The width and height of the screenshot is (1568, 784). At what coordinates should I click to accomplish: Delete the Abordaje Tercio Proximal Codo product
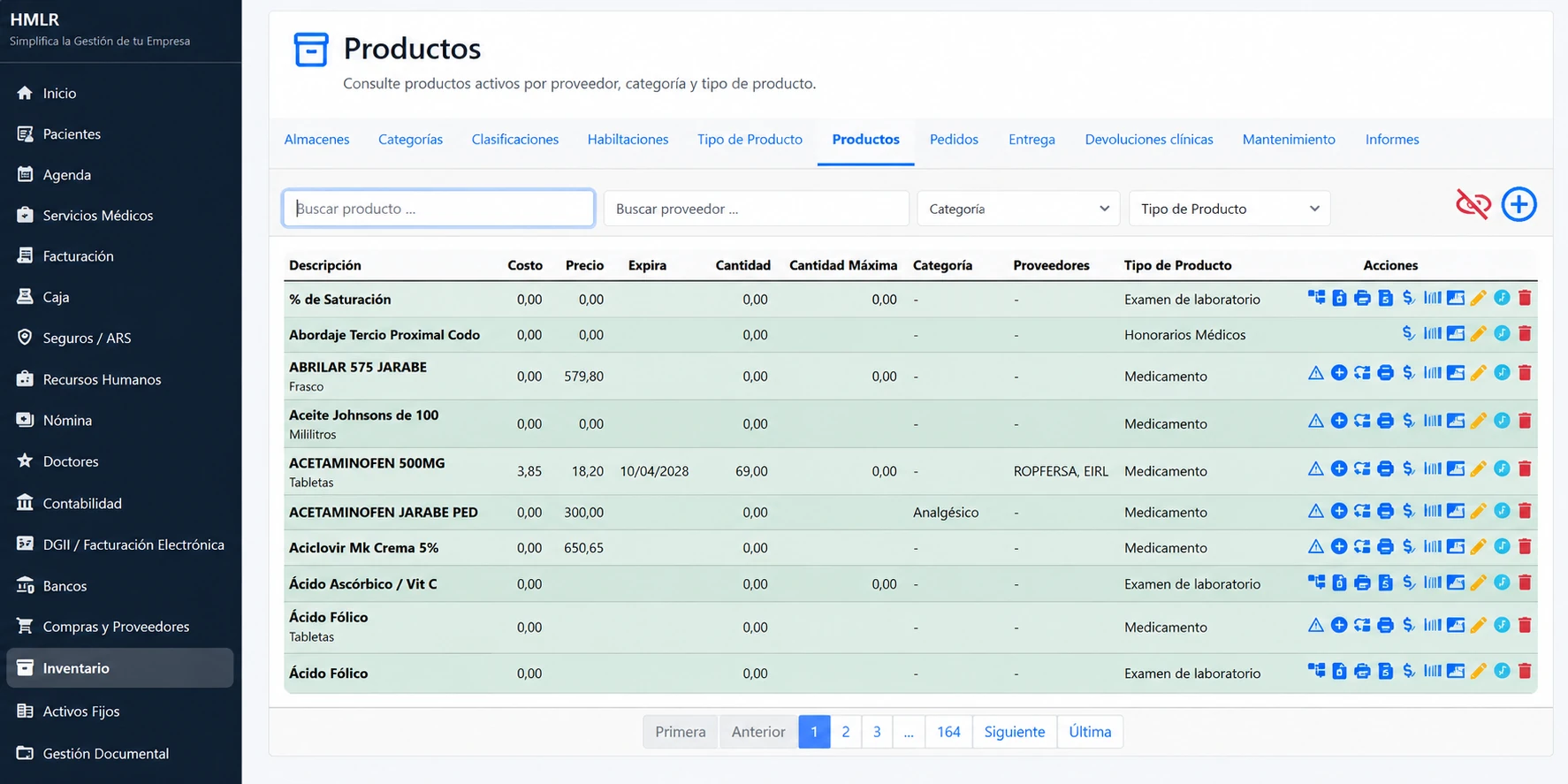tap(1525, 333)
